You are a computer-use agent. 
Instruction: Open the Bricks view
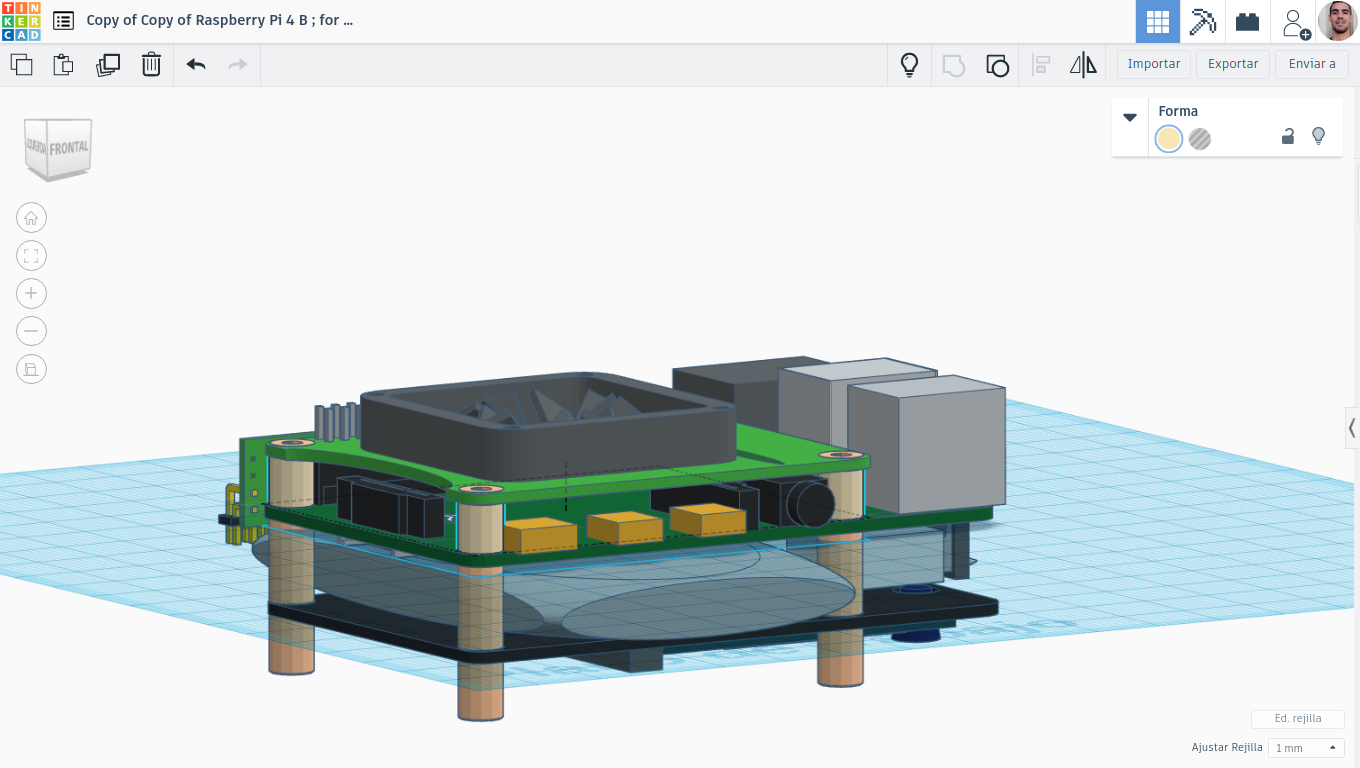point(1247,21)
